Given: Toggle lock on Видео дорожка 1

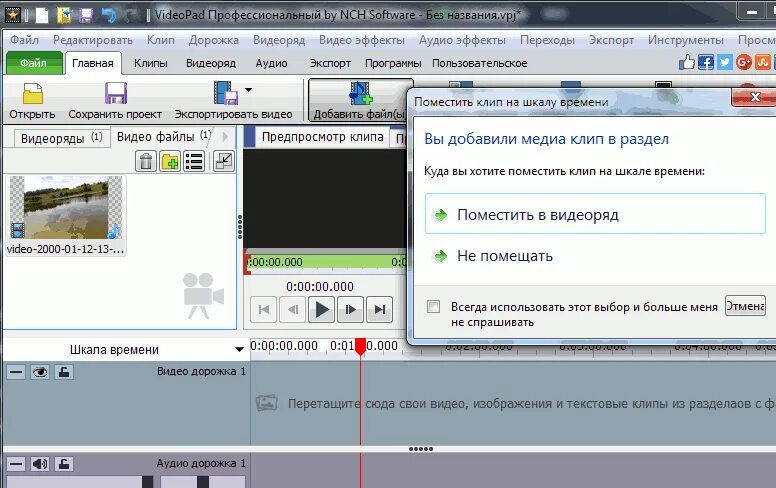Looking at the screenshot, I should pyautogui.click(x=64, y=372).
